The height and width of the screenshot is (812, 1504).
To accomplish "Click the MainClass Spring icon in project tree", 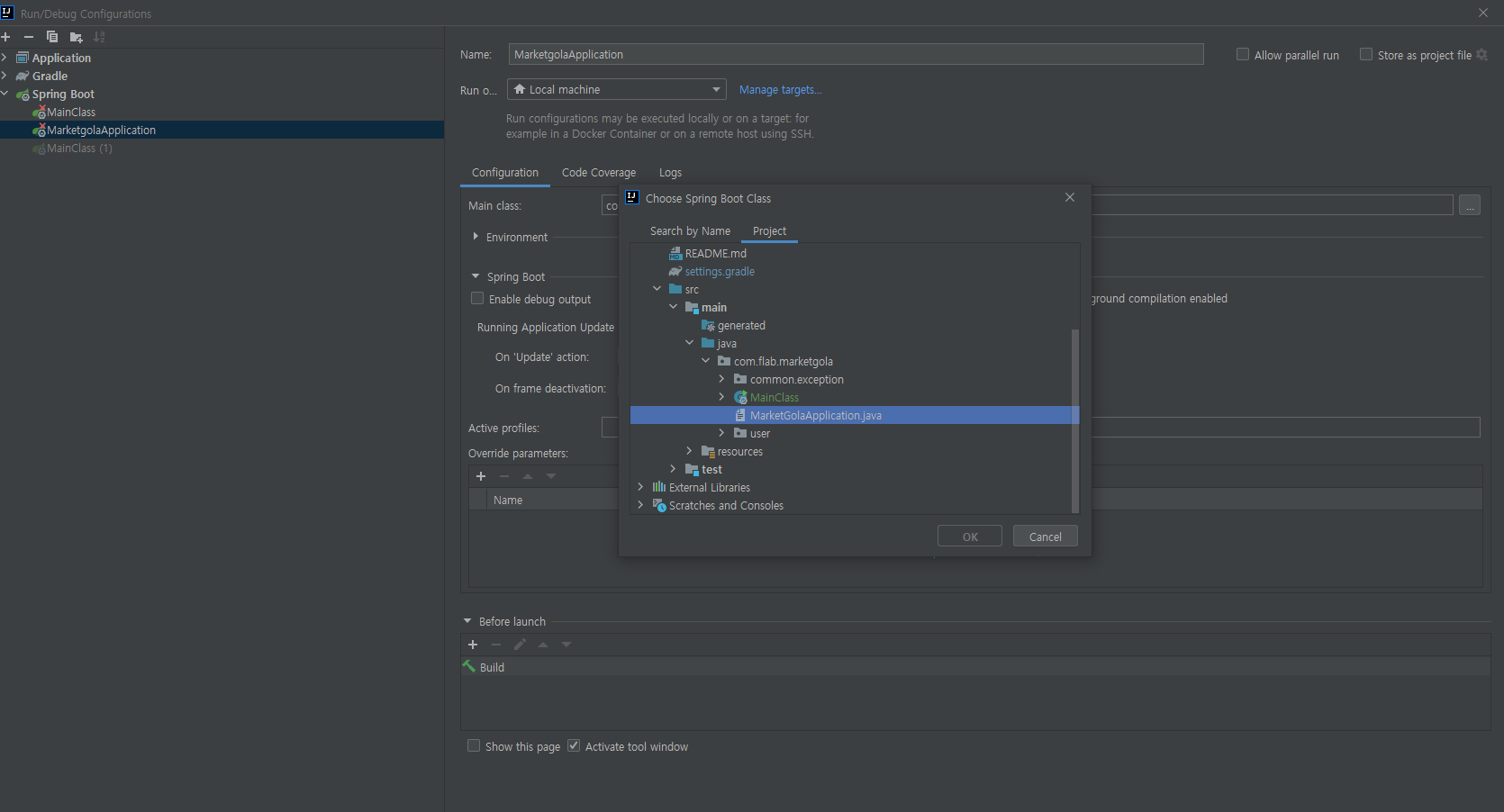I will click(x=740, y=397).
